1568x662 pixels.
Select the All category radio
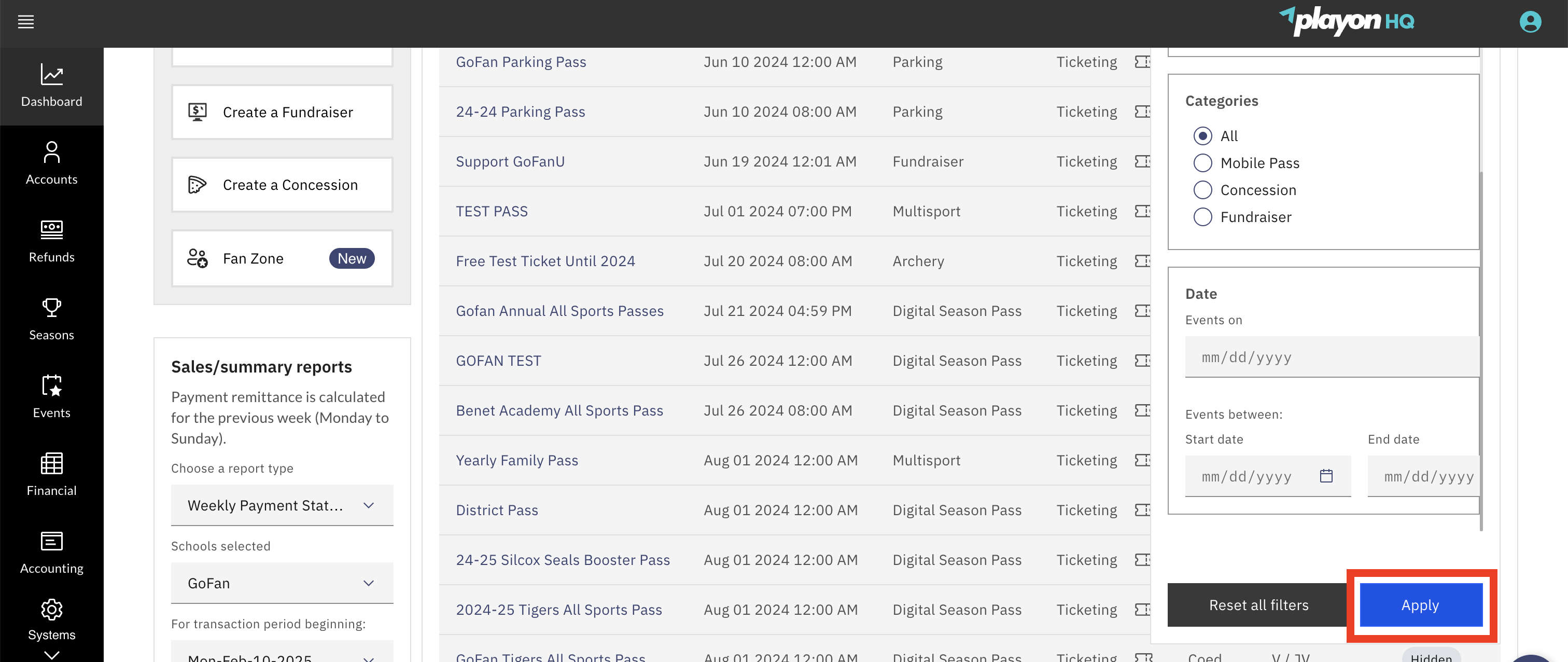tap(1203, 136)
